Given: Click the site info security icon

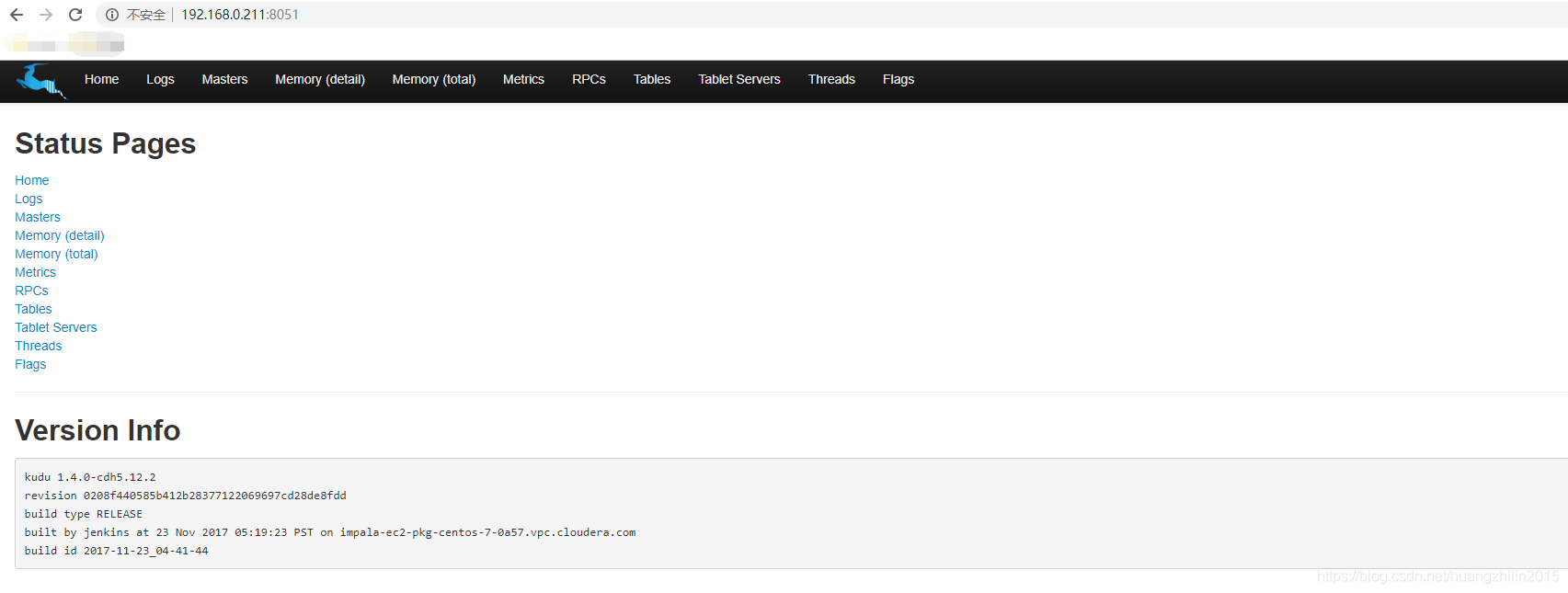Looking at the screenshot, I should tap(112, 15).
